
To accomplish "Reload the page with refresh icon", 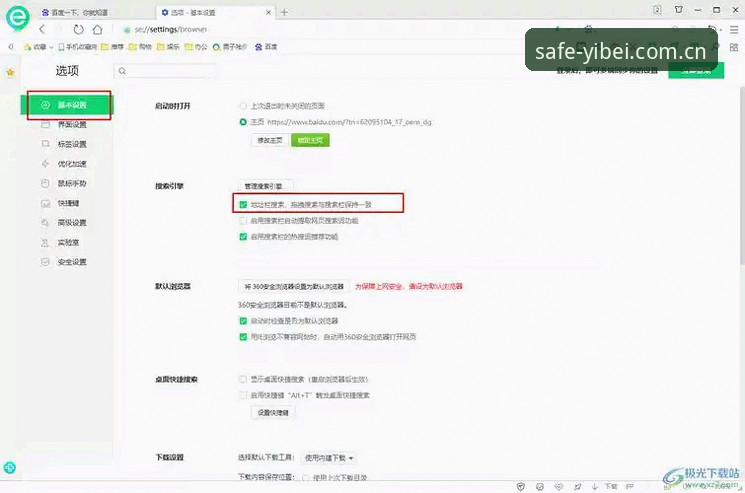I will 78,29.
